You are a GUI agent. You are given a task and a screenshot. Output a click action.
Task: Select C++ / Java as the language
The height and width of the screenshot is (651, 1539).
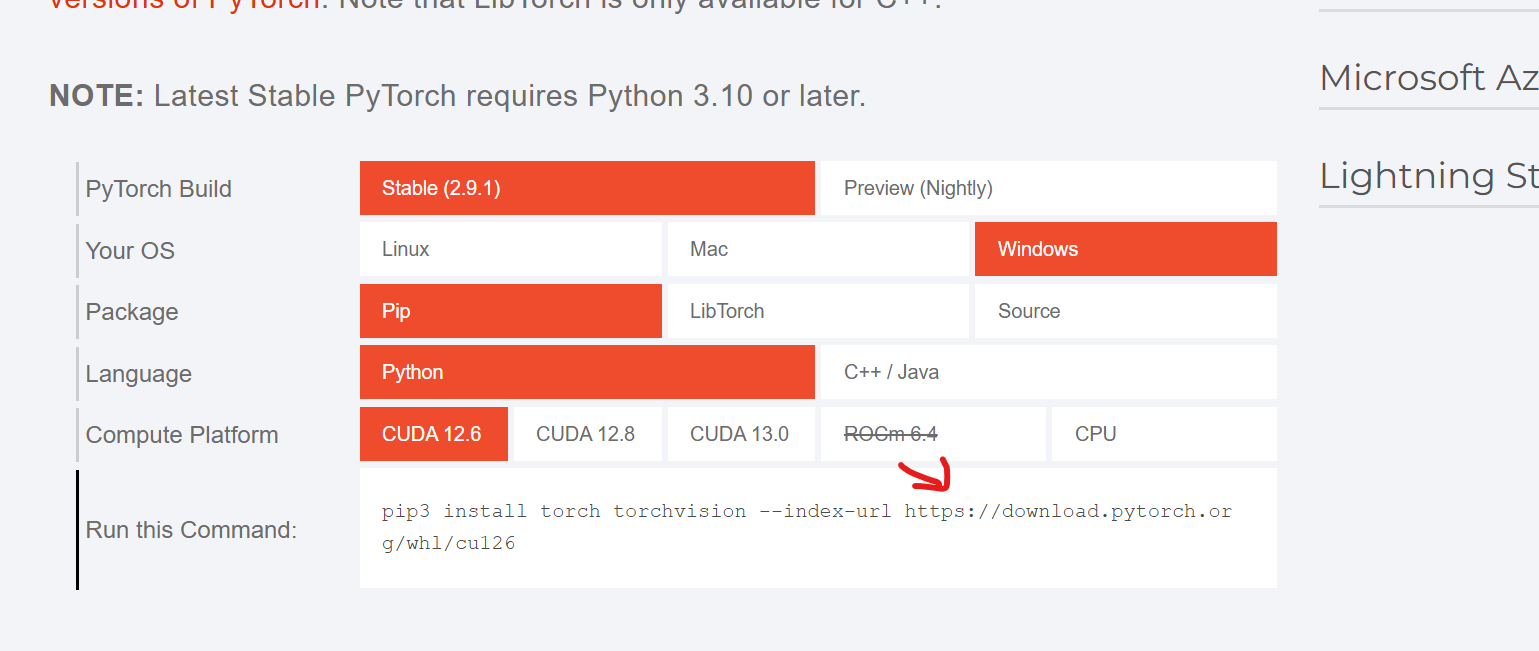[x=1049, y=372]
